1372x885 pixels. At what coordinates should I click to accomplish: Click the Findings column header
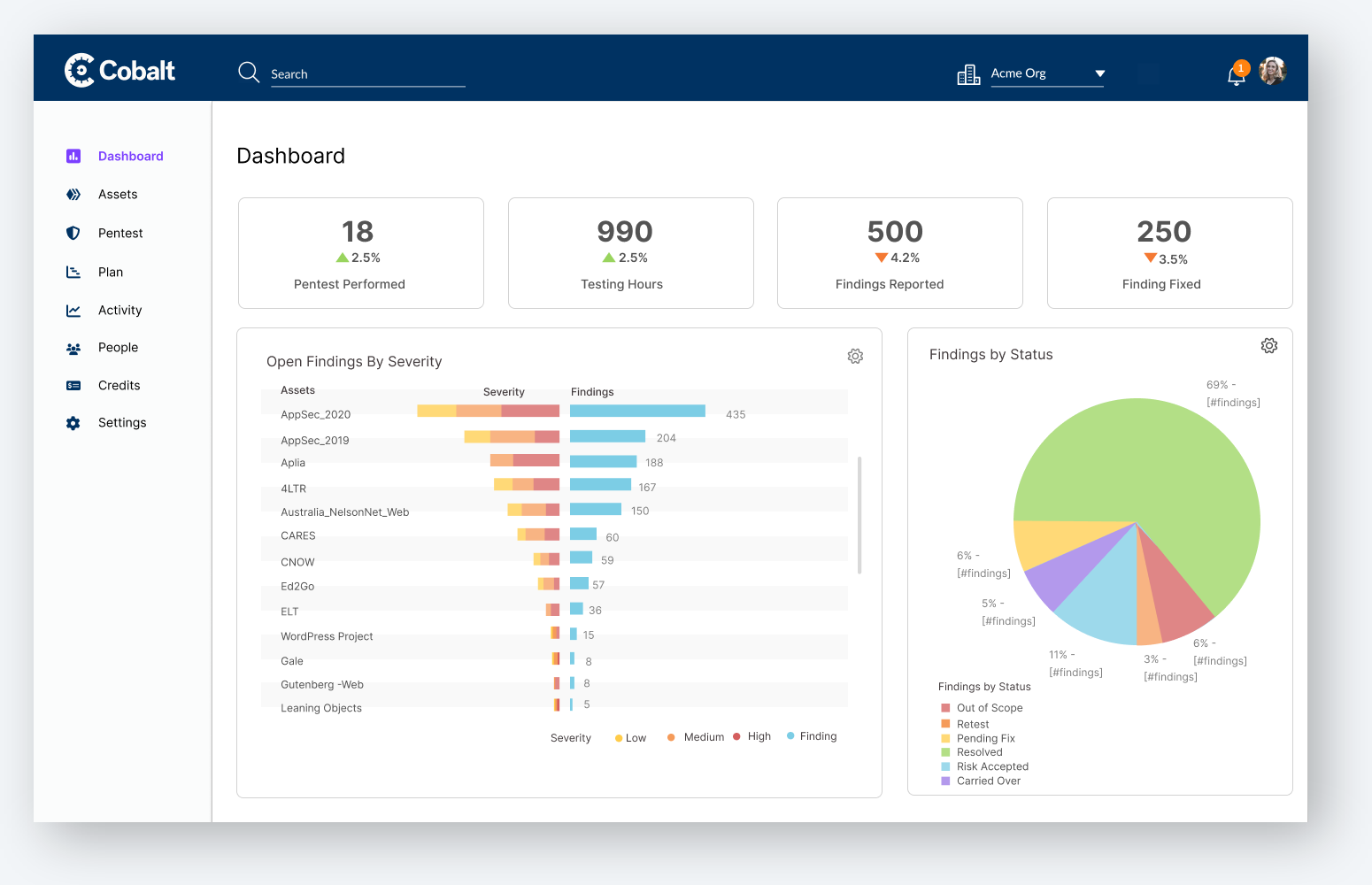click(x=592, y=392)
